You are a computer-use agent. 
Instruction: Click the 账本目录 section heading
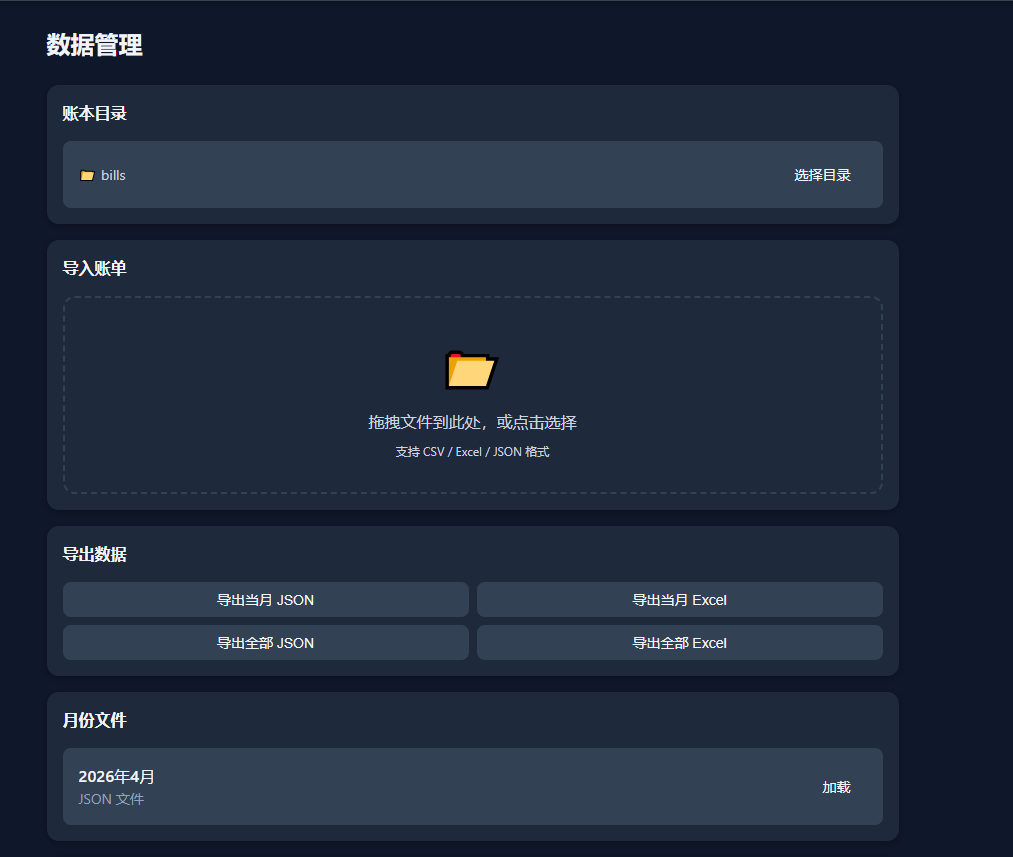(x=94, y=113)
